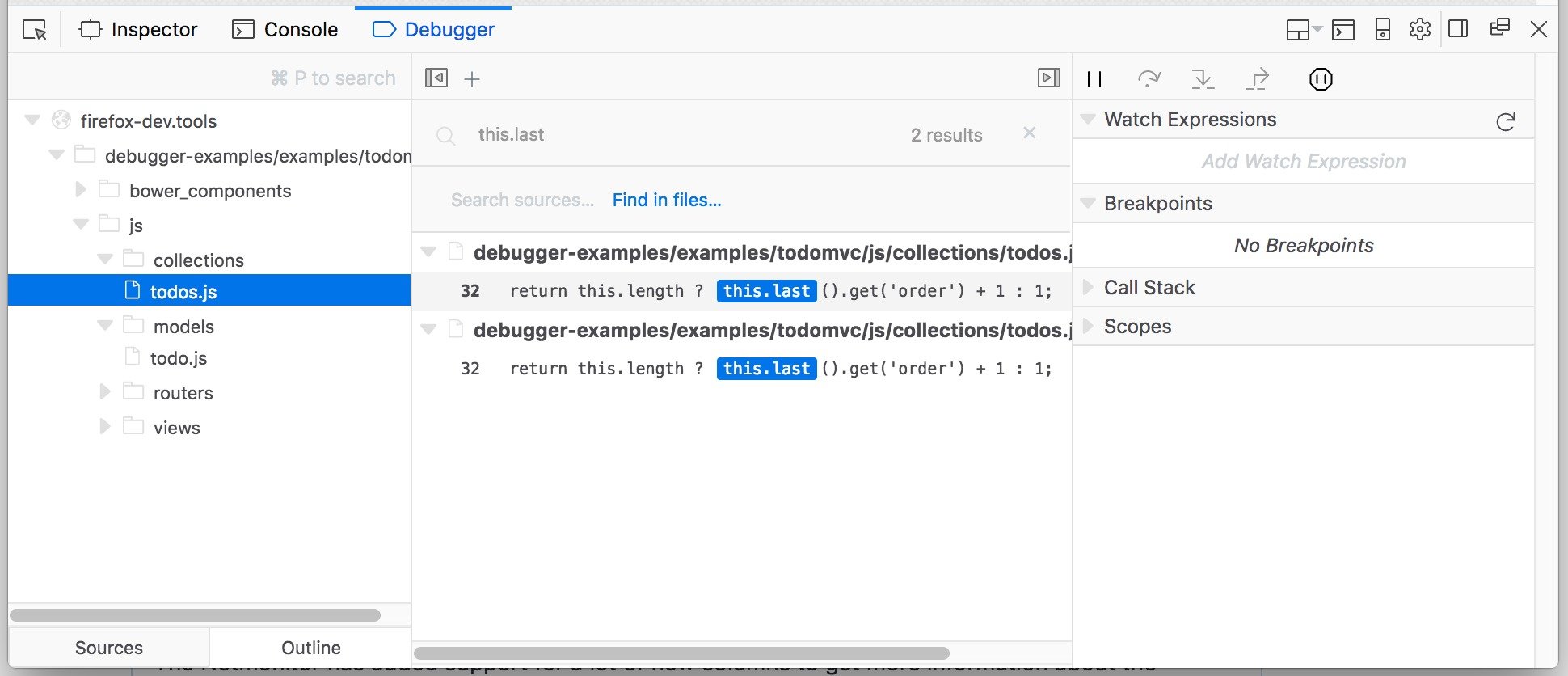Clear the this.last search with X
The image size is (1568, 676).
tap(1030, 133)
